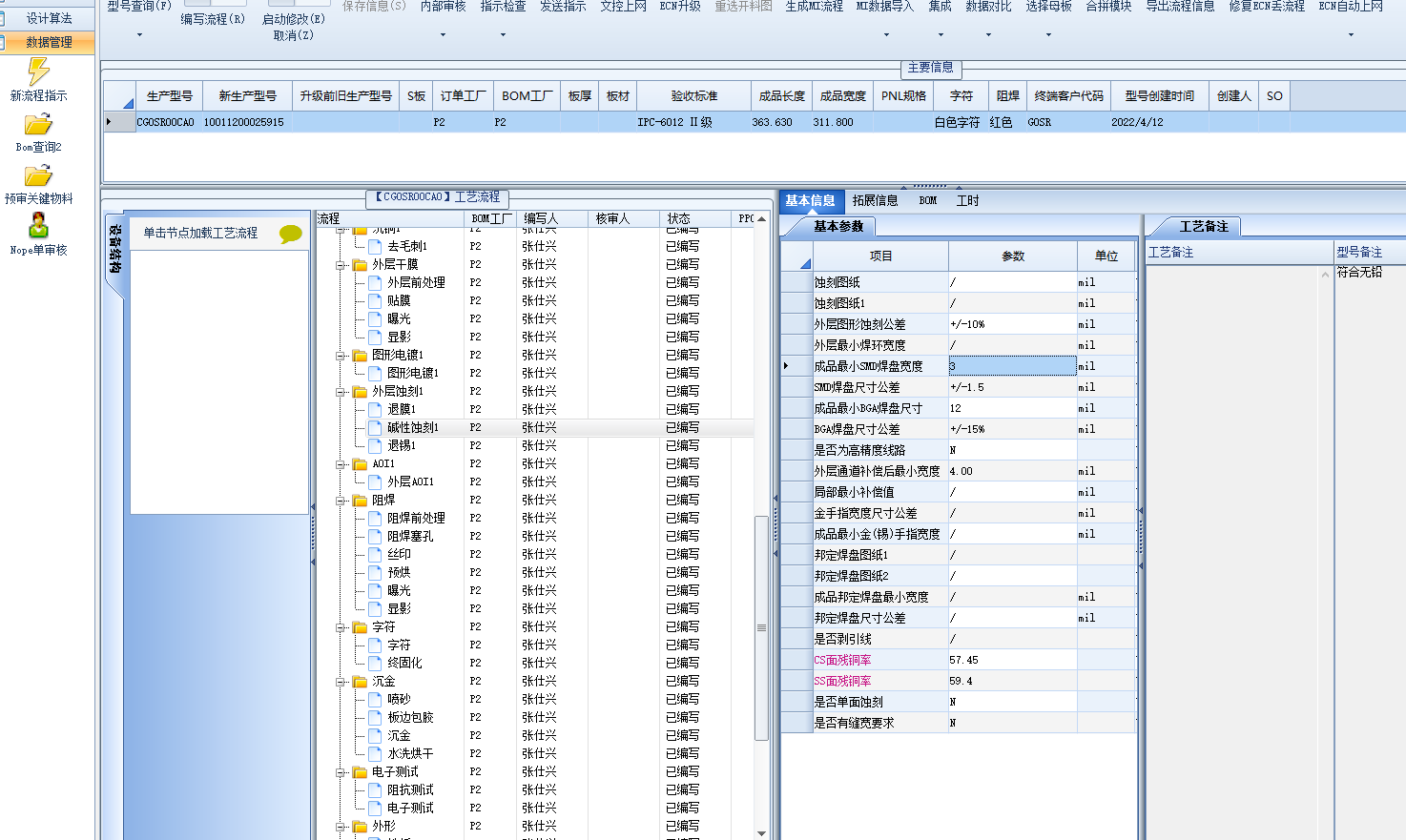Click the 验收标准 column header

pyautogui.click(x=694, y=96)
